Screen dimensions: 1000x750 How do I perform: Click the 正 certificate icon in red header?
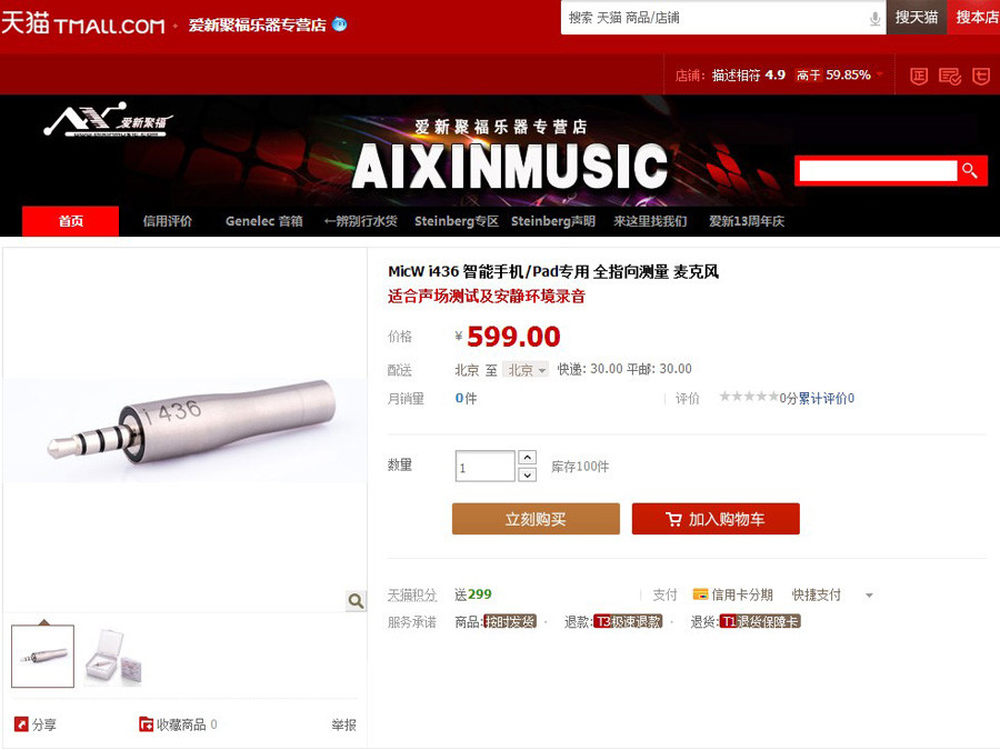click(x=918, y=77)
